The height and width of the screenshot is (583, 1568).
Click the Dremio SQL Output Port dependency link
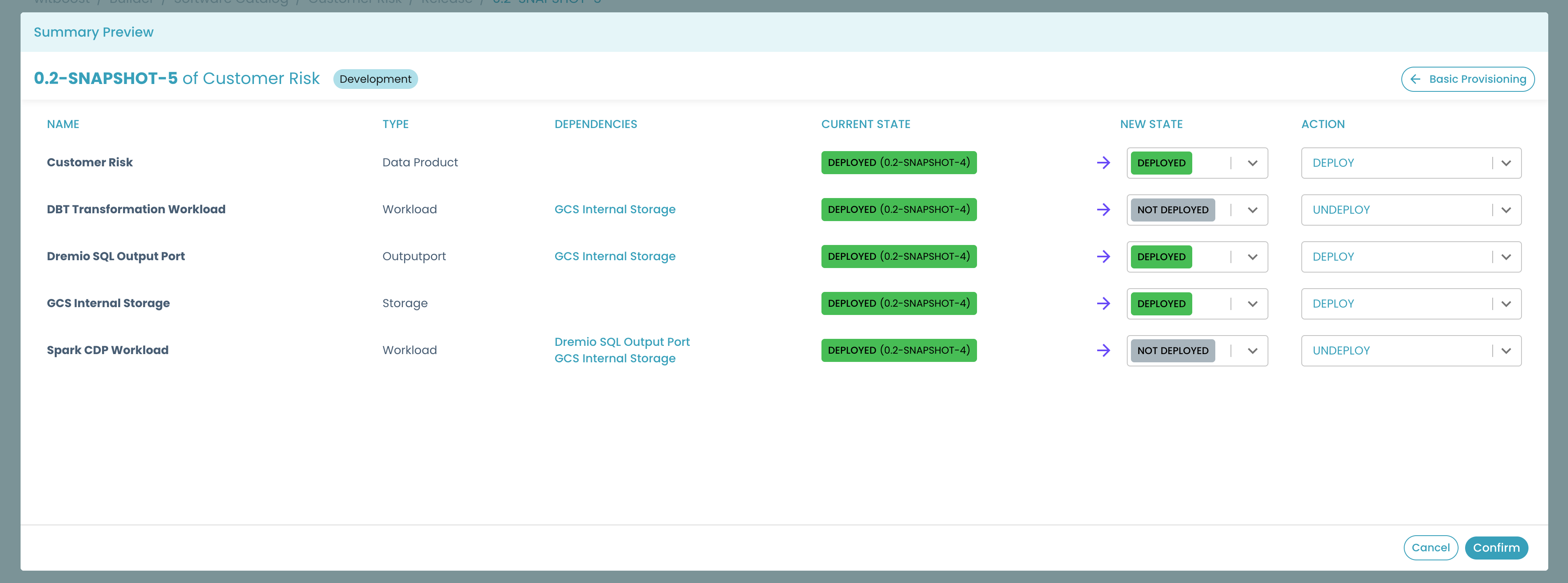point(622,341)
